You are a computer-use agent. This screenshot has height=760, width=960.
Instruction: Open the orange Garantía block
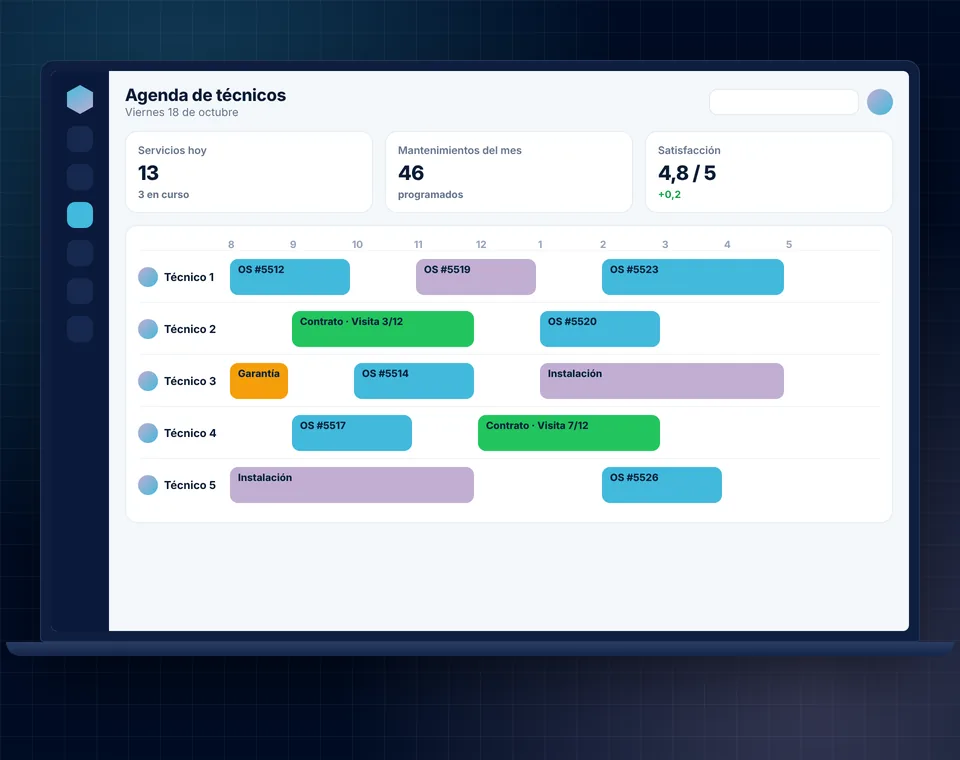pos(259,381)
